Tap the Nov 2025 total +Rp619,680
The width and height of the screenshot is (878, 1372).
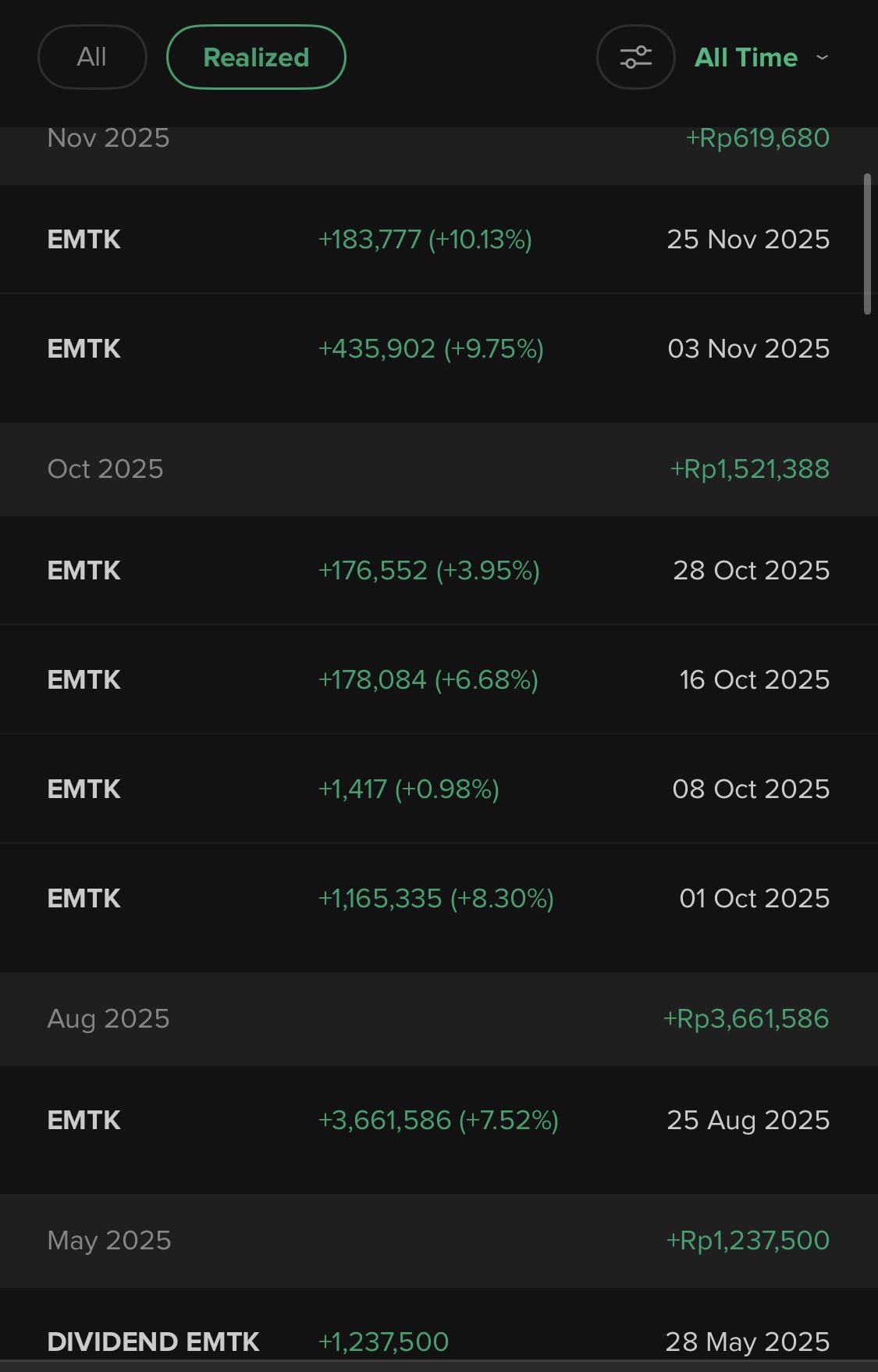[x=757, y=138]
